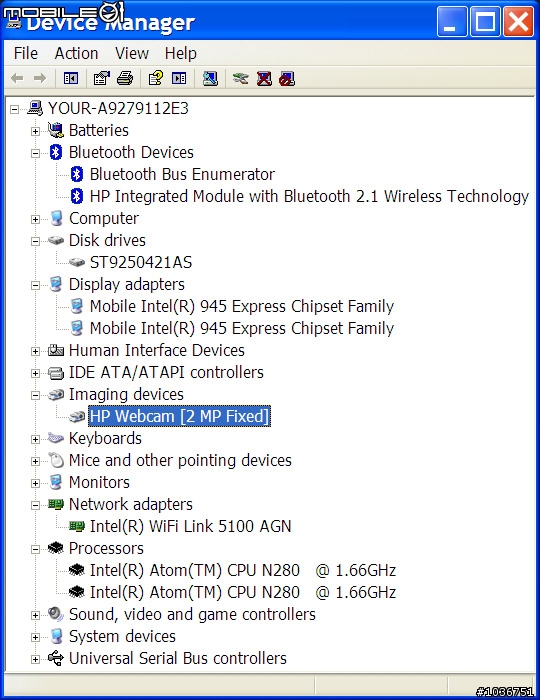Scan for hardware changes toolbar icon
Image resolution: width=540 pixels, height=700 pixels.
tap(210, 79)
